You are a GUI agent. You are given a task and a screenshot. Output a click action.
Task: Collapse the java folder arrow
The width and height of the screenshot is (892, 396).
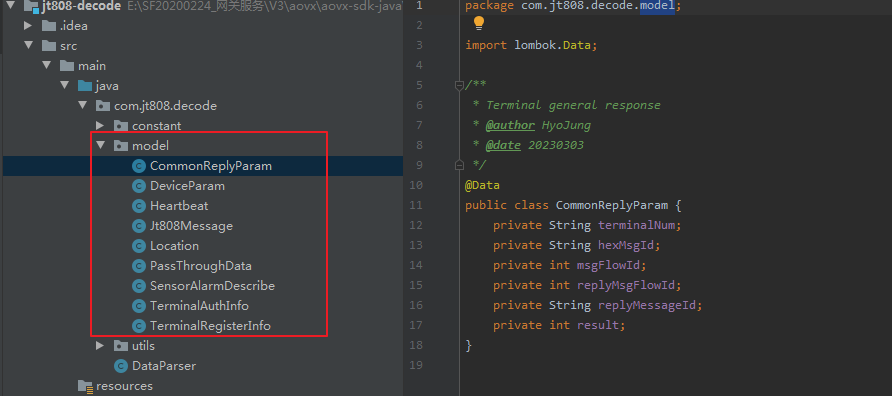tap(64, 85)
